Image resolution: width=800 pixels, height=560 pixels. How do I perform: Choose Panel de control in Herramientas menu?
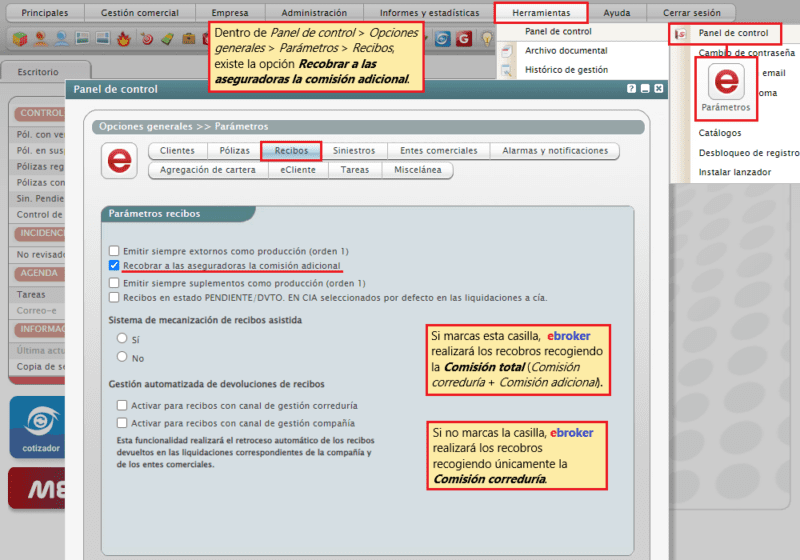(559, 32)
